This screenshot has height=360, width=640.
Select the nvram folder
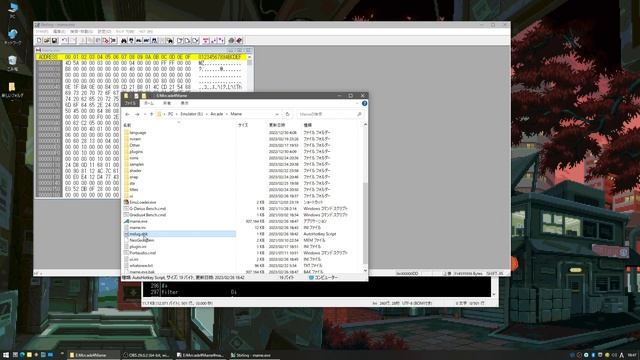[x=135, y=139]
